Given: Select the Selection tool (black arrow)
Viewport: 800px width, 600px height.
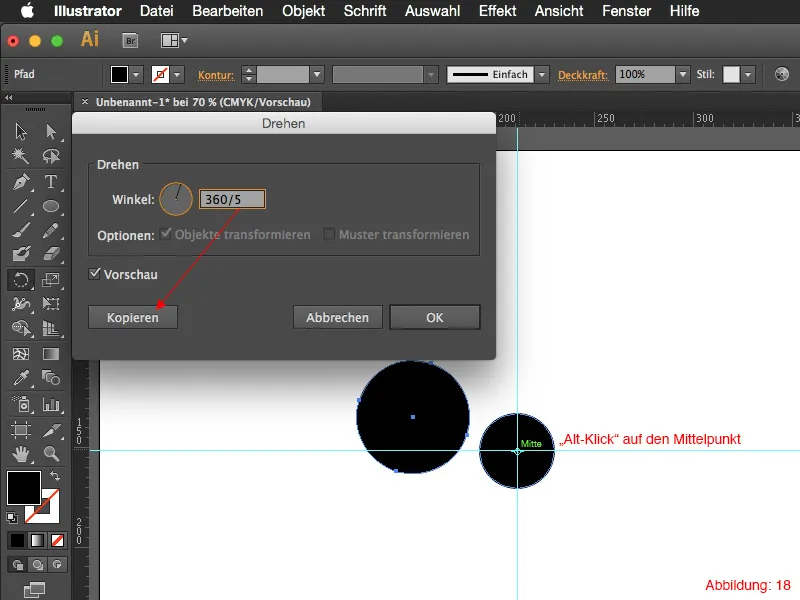Looking at the screenshot, I should (21, 132).
